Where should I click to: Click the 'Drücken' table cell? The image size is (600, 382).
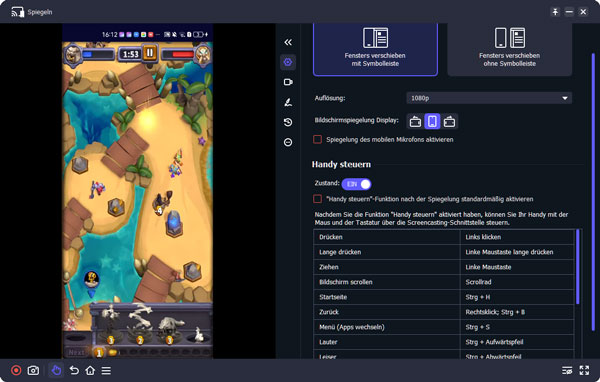(x=386, y=237)
